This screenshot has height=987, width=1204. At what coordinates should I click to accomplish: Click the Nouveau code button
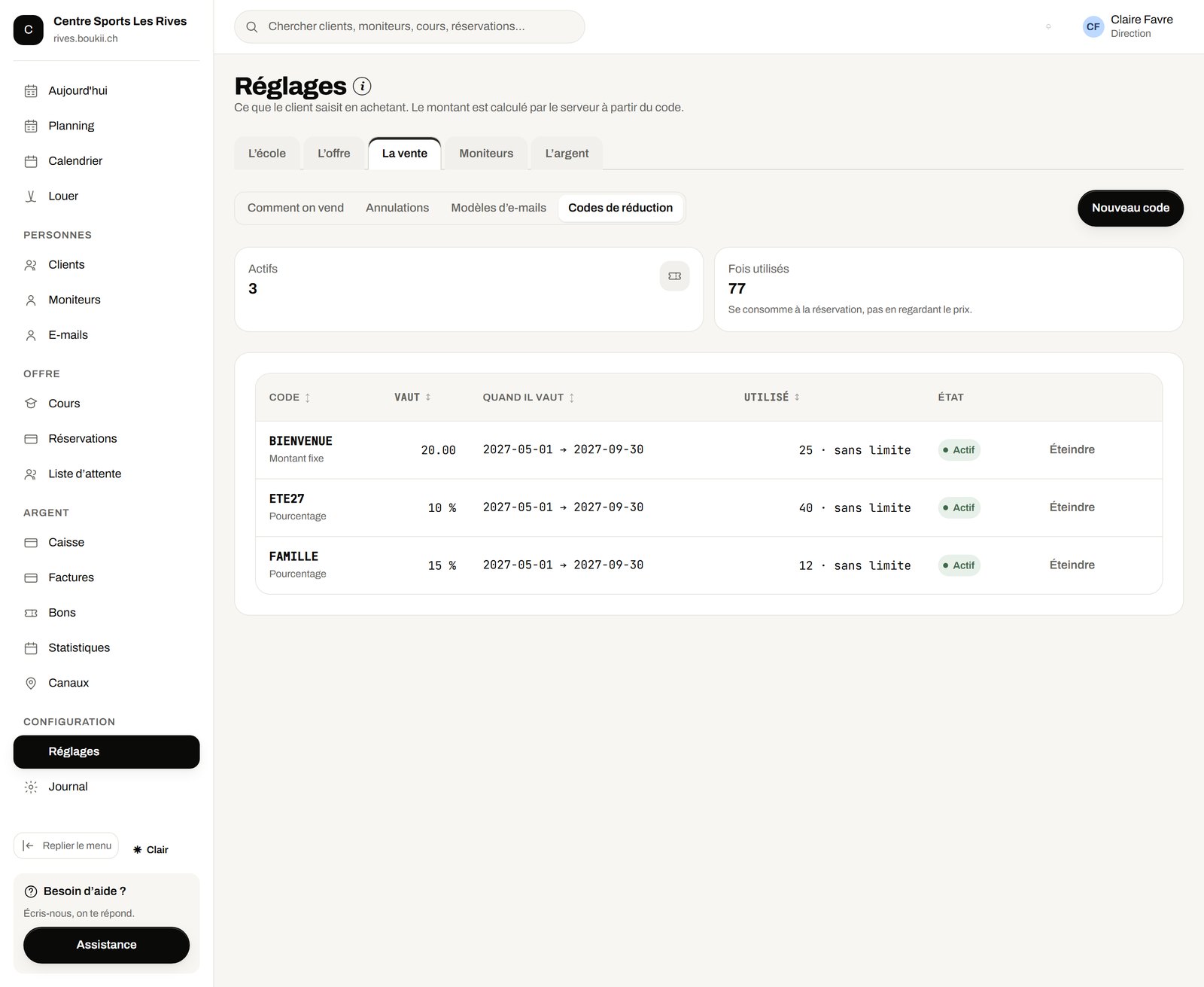pyautogui.click(x=1130, y=208)
